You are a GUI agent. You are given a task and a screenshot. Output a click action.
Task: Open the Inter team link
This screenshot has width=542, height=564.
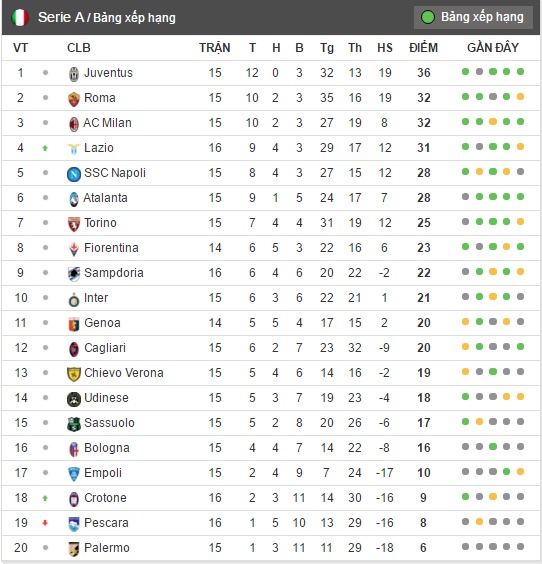(x=96, y=298)
